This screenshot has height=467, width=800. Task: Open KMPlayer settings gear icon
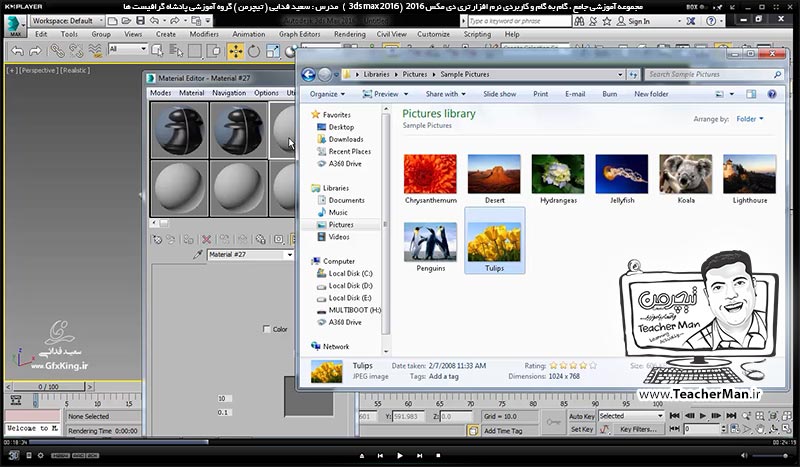tap(40, 455)
